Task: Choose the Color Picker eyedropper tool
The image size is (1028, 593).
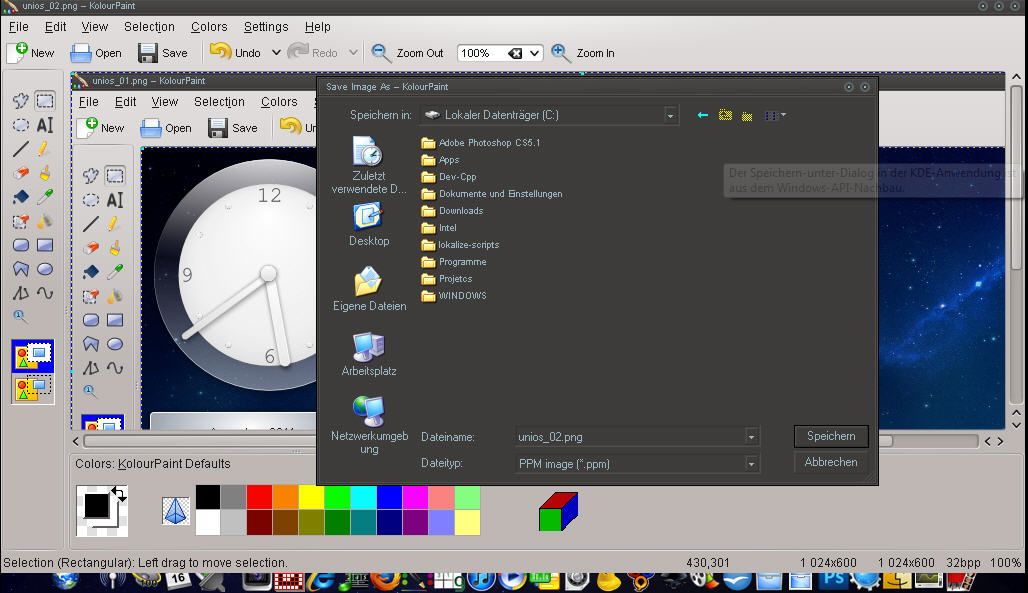Action: 45,198
